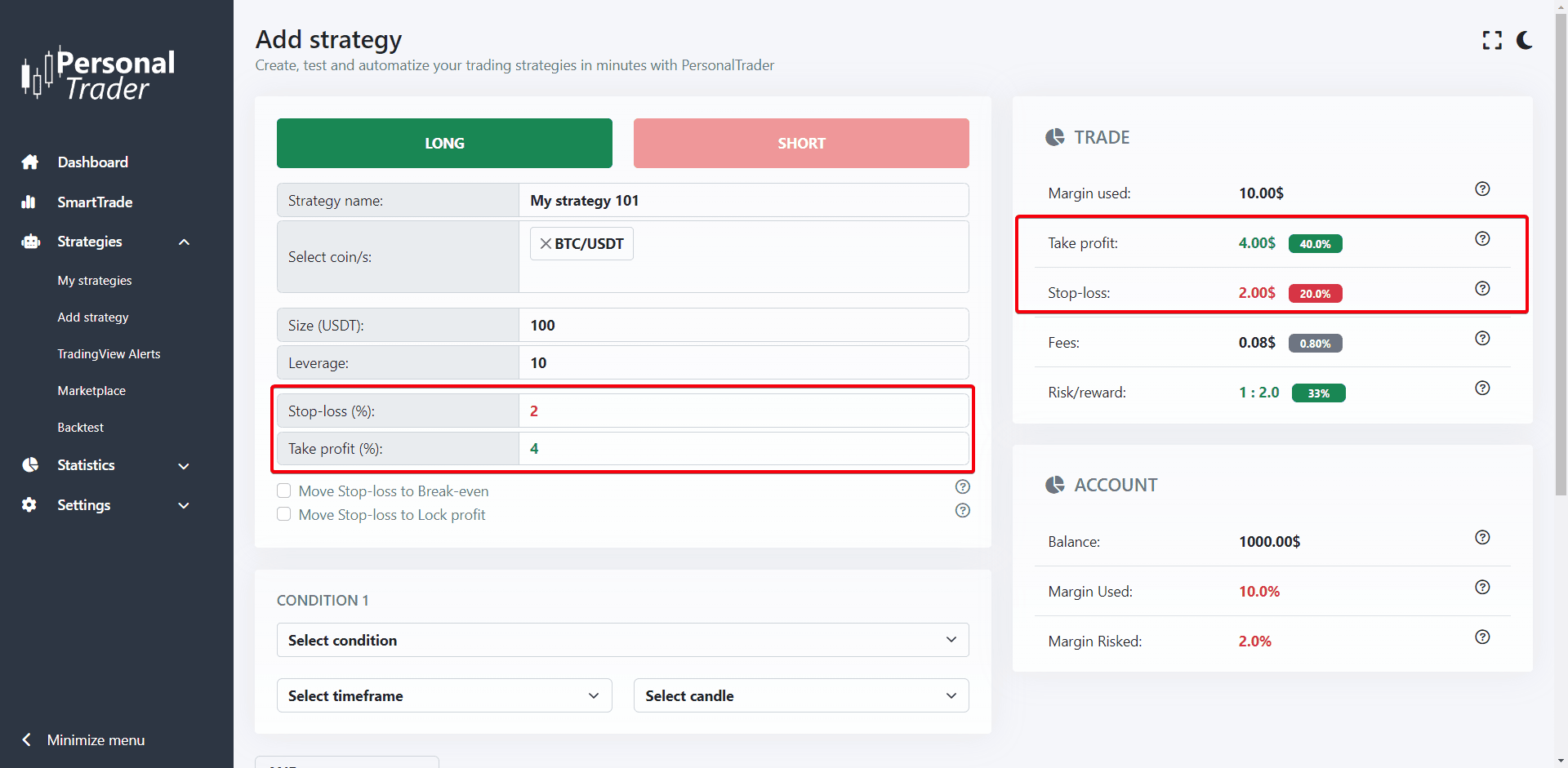Click the PersonalTrader logo
Image resolution: width=1568 pixels, height=768 pixels.
click(98, 74)
